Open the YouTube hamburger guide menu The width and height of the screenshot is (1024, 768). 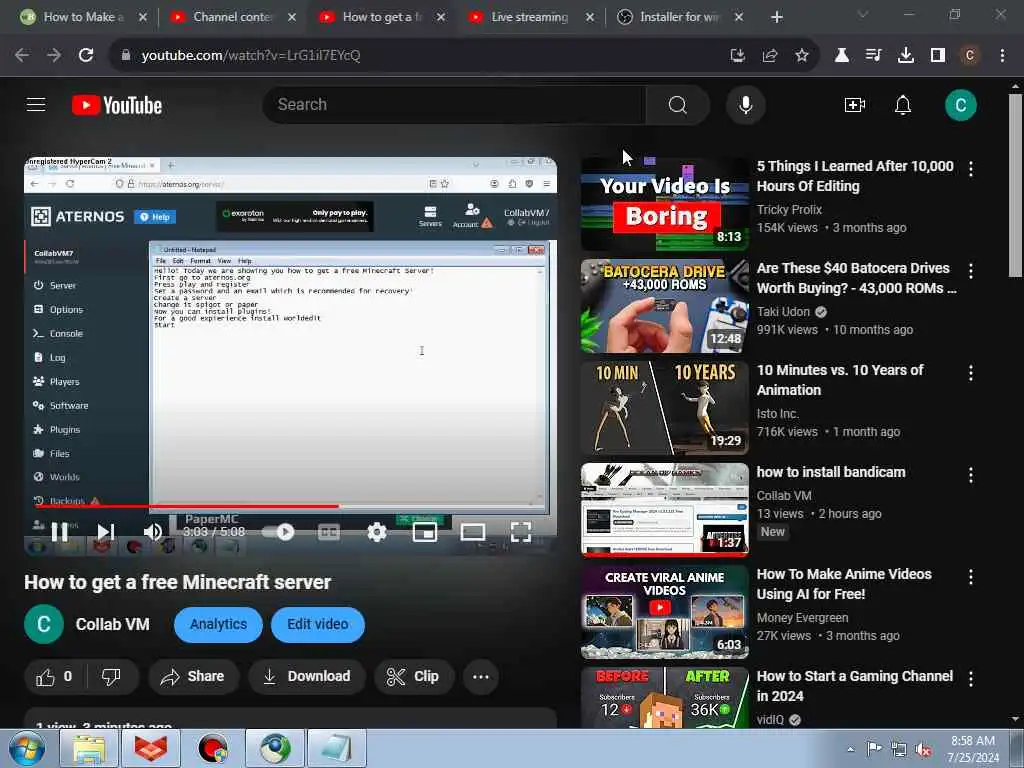(x=36, y=104)
